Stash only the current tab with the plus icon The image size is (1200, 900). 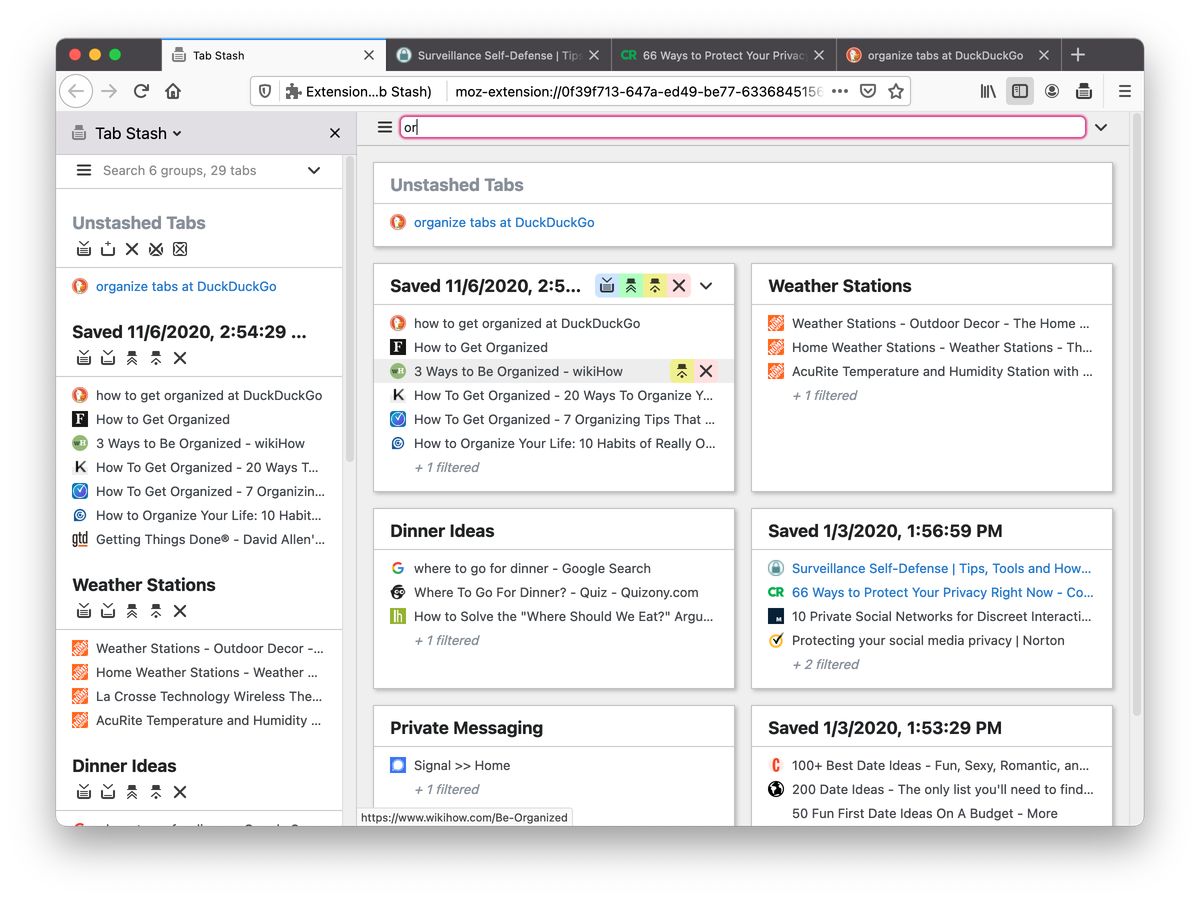pos(107,249)
